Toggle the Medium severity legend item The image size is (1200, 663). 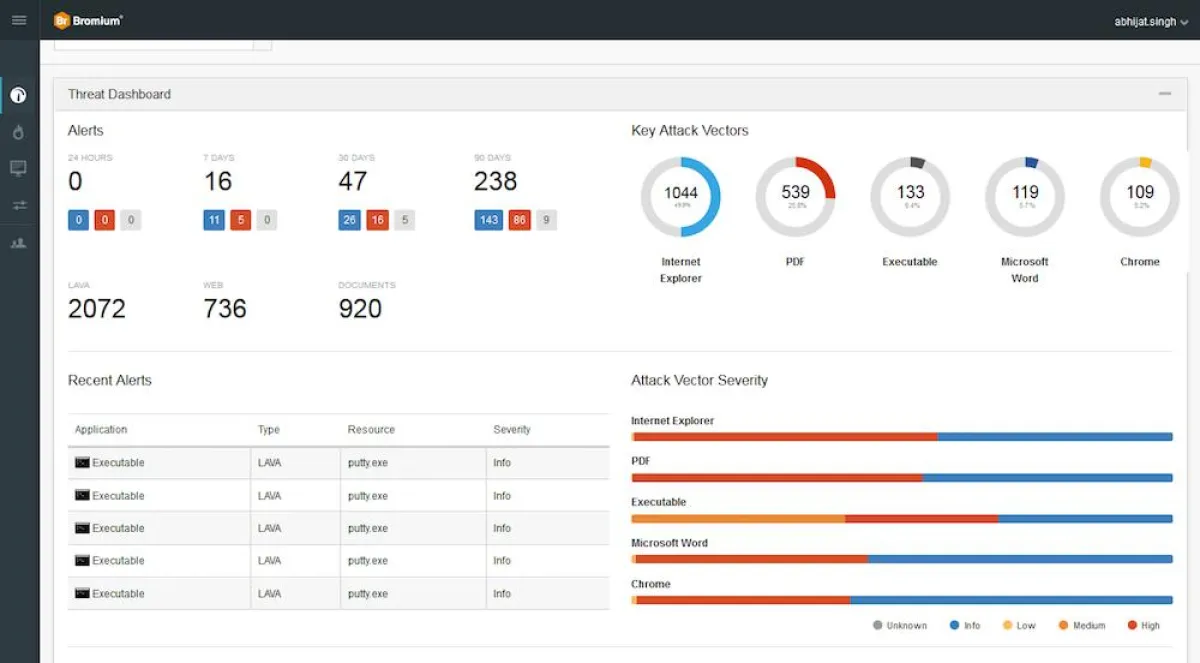click(x=1081, y=624)
